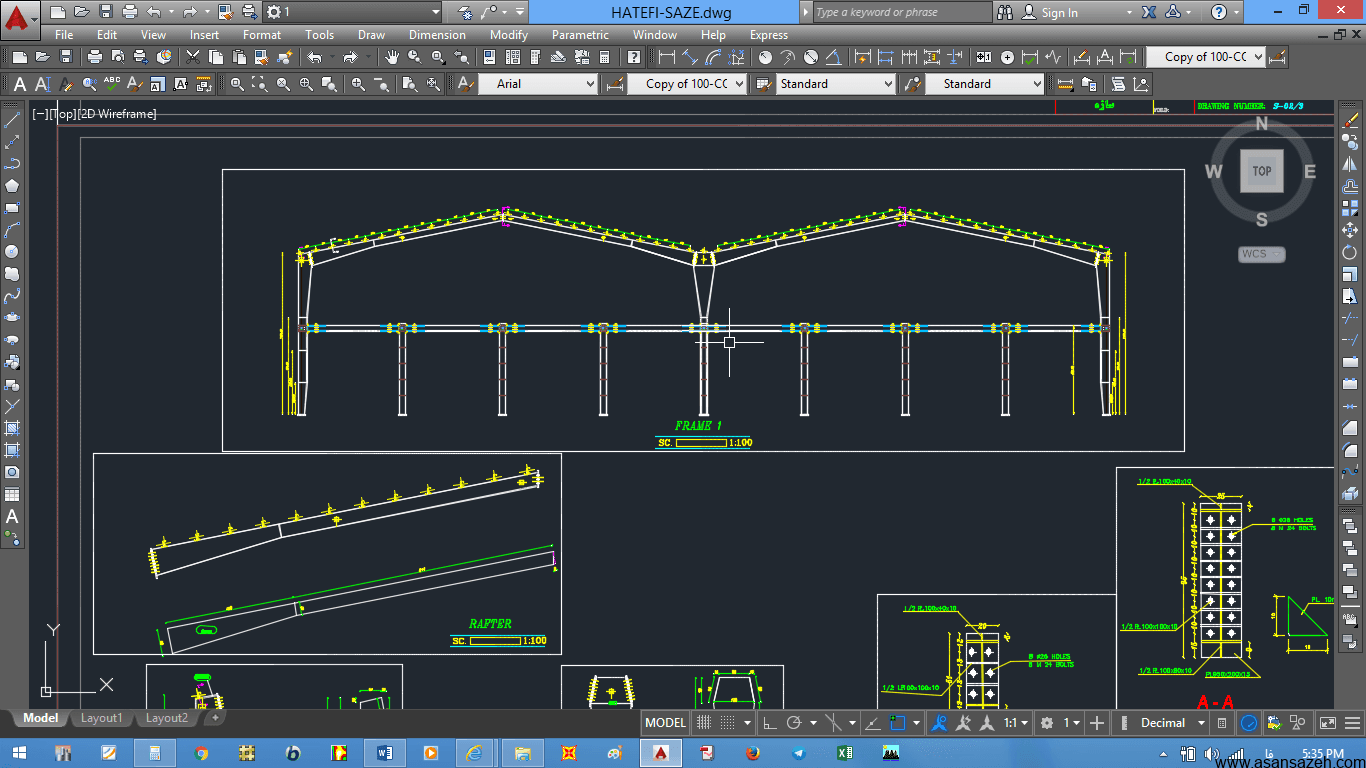This screenshot has height=768, width=1366.
Task: Activate the Pan (hand) tool
Action: coord(391,57)
